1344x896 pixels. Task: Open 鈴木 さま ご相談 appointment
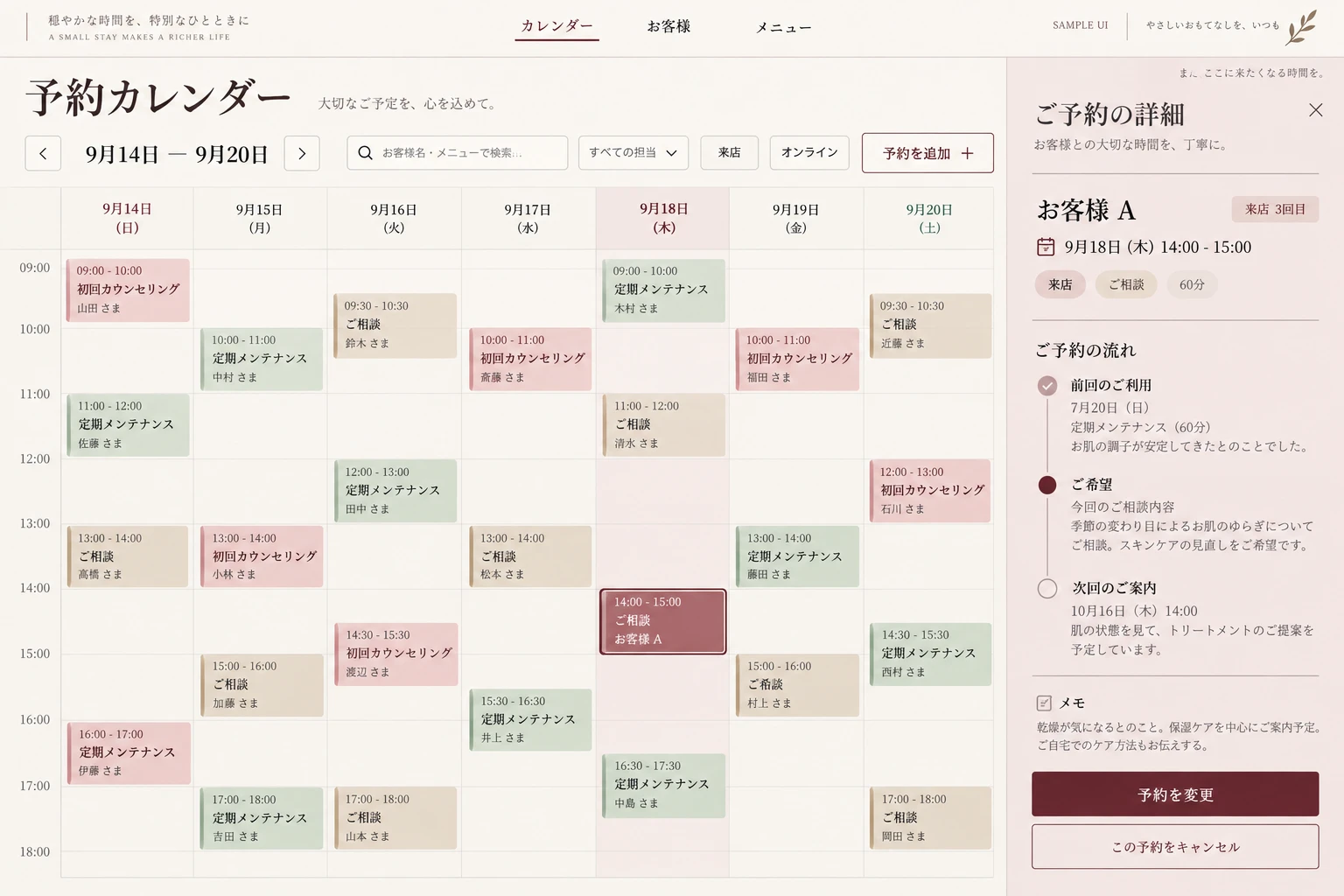pyautogui.click(x=395, y=325)
